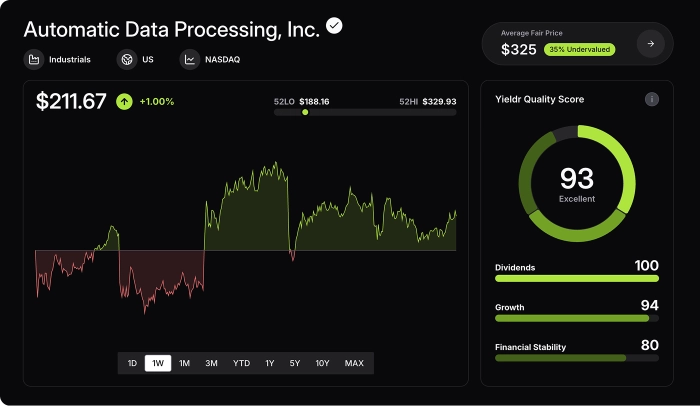The image size is (700, 406).
Task: Switch chart to 10Y range
Action: pos(322,363)
